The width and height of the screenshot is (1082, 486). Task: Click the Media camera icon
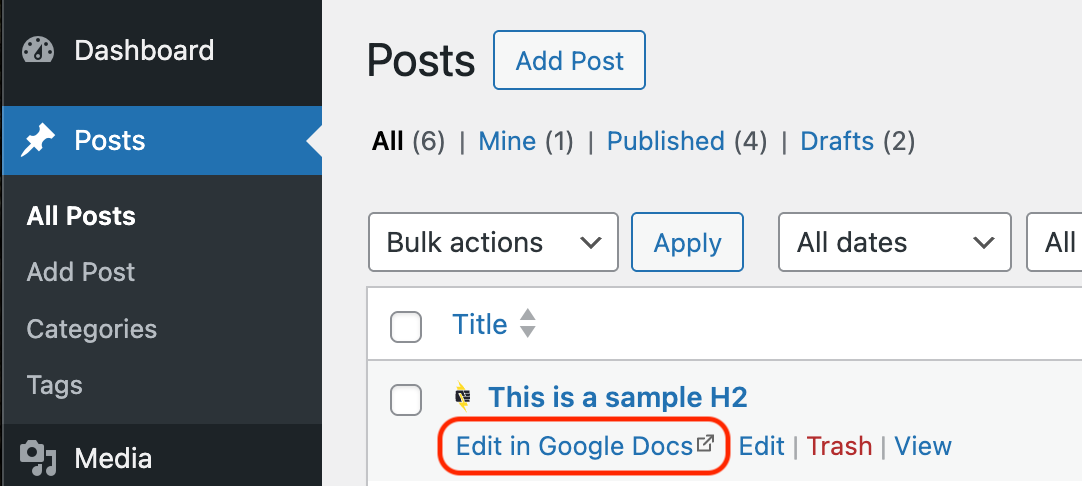coord(38,458)
